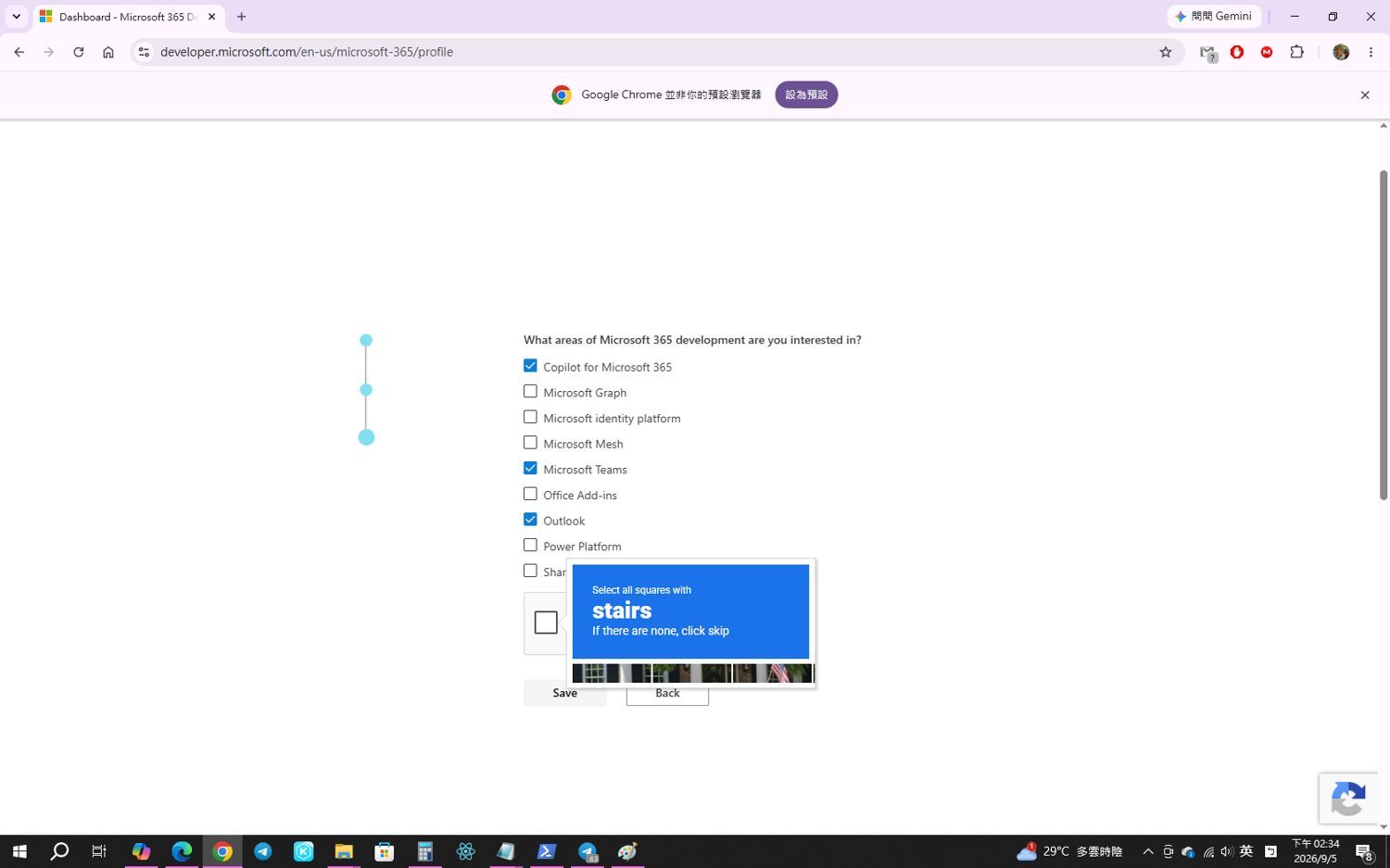Open a new browser tab
1390x868 pixels.
pos(242,17)
